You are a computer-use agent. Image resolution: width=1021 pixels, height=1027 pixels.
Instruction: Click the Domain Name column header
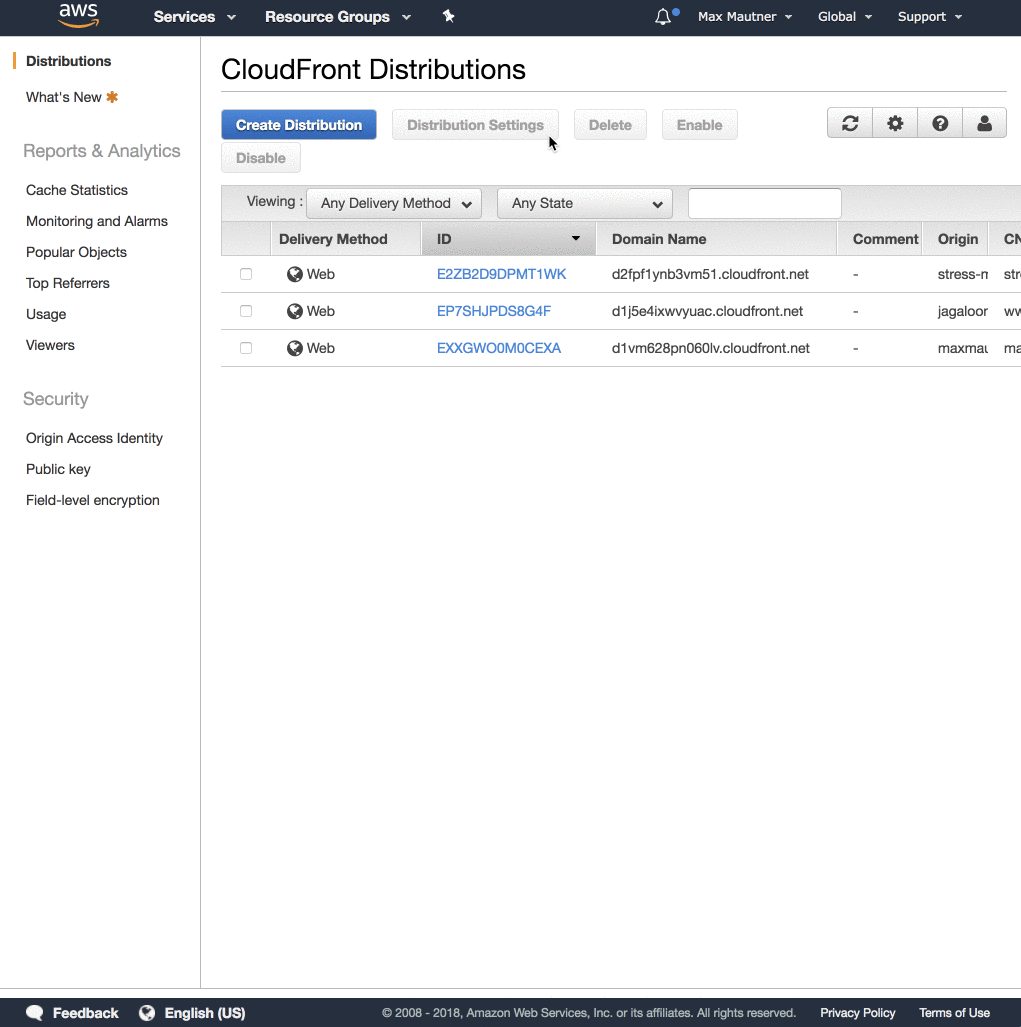tap(716, 239)
